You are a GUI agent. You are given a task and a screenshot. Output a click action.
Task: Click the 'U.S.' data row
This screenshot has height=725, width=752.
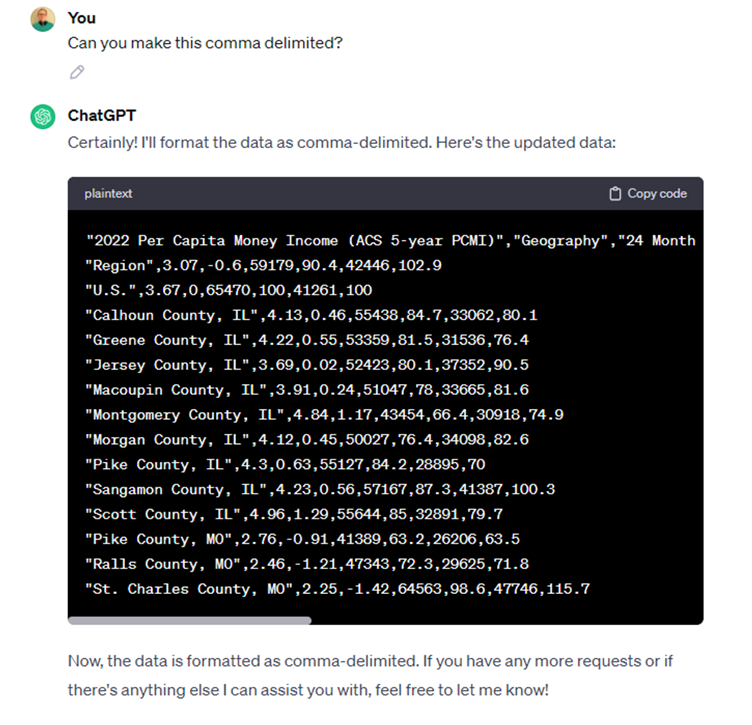(229, 290)
